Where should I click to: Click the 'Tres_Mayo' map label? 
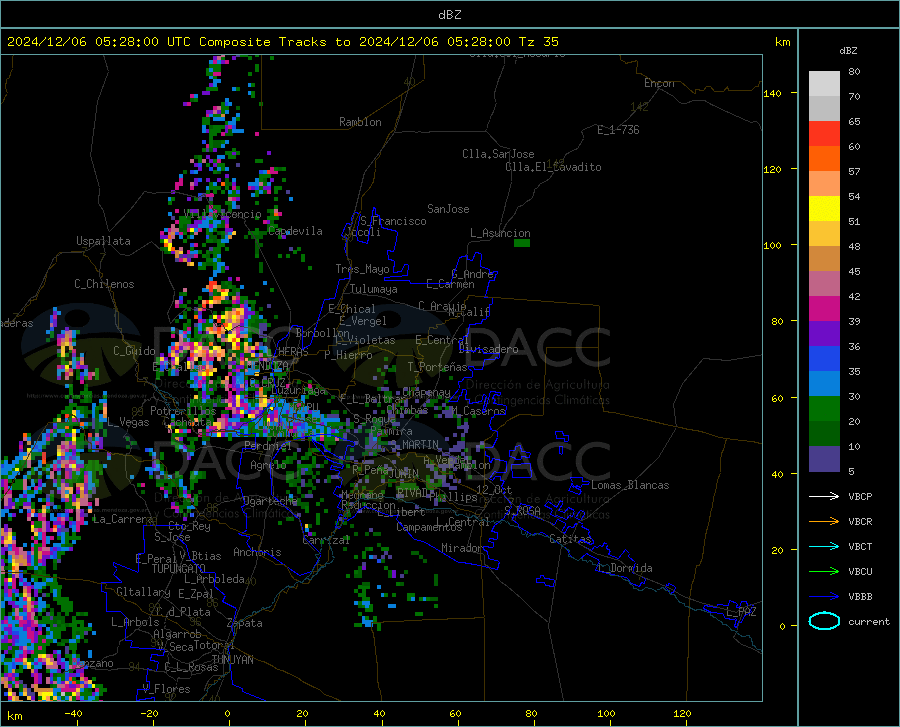362,269
